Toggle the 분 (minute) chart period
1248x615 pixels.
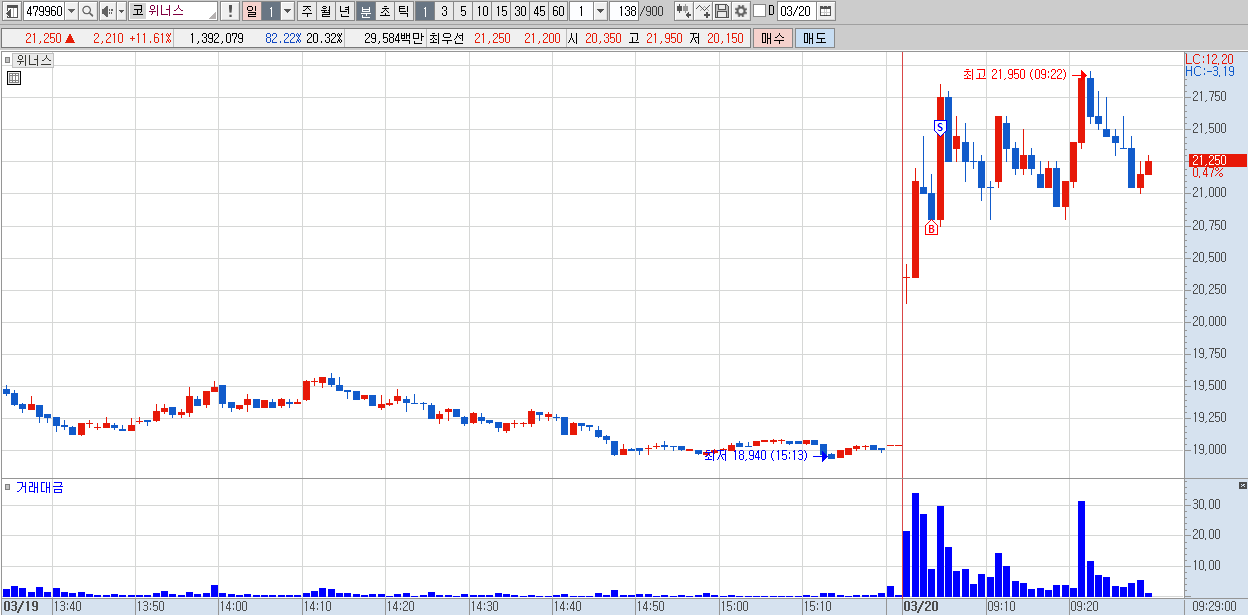tap(366, 12)
